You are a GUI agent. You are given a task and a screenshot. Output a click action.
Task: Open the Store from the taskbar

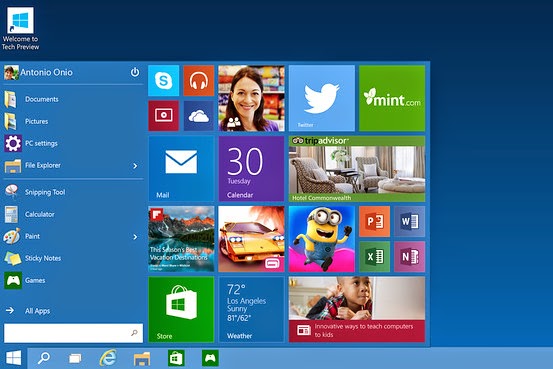coord(176,358)
